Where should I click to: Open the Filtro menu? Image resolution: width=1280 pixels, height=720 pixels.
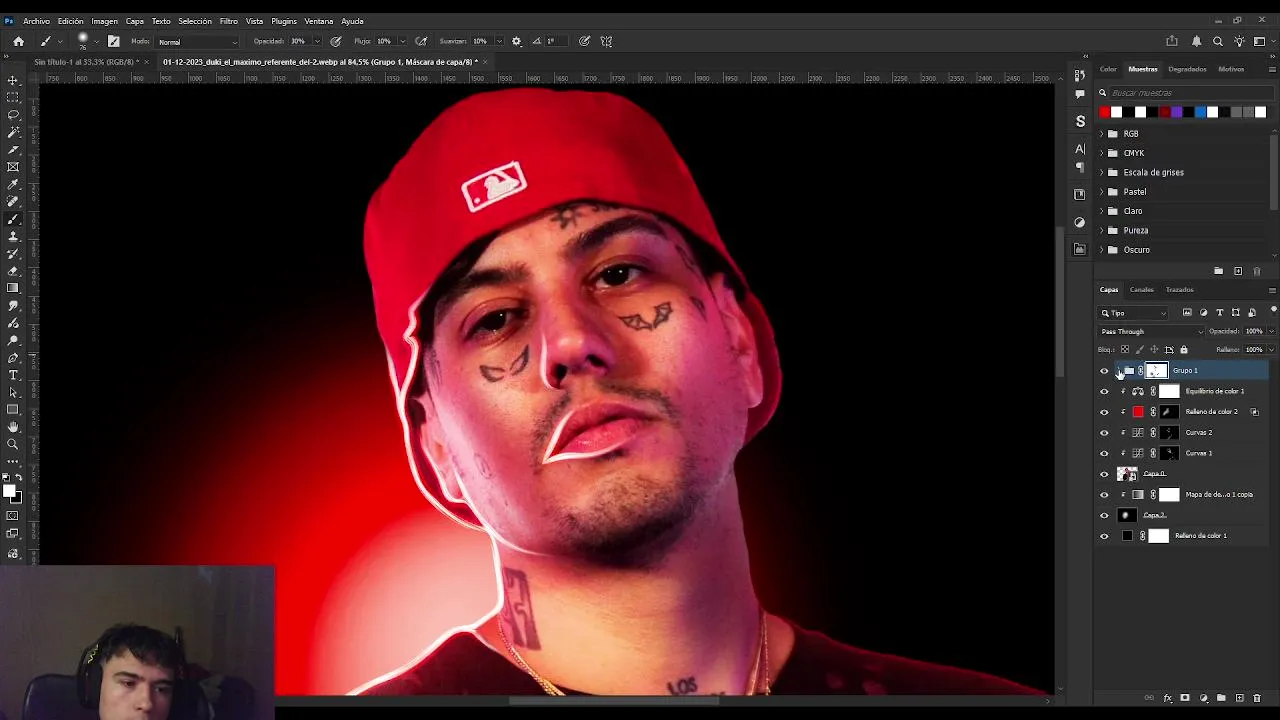point(229,21)
